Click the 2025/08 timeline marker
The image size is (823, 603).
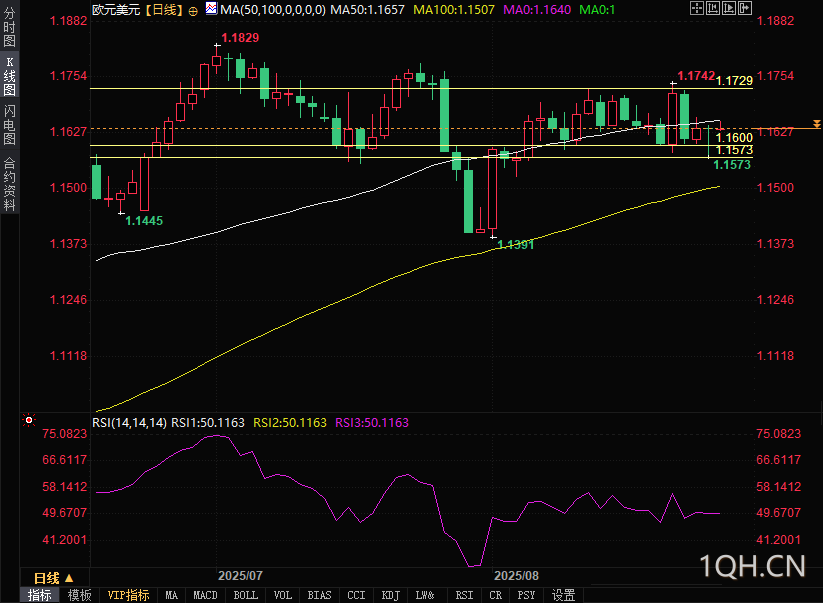point(516,576)
